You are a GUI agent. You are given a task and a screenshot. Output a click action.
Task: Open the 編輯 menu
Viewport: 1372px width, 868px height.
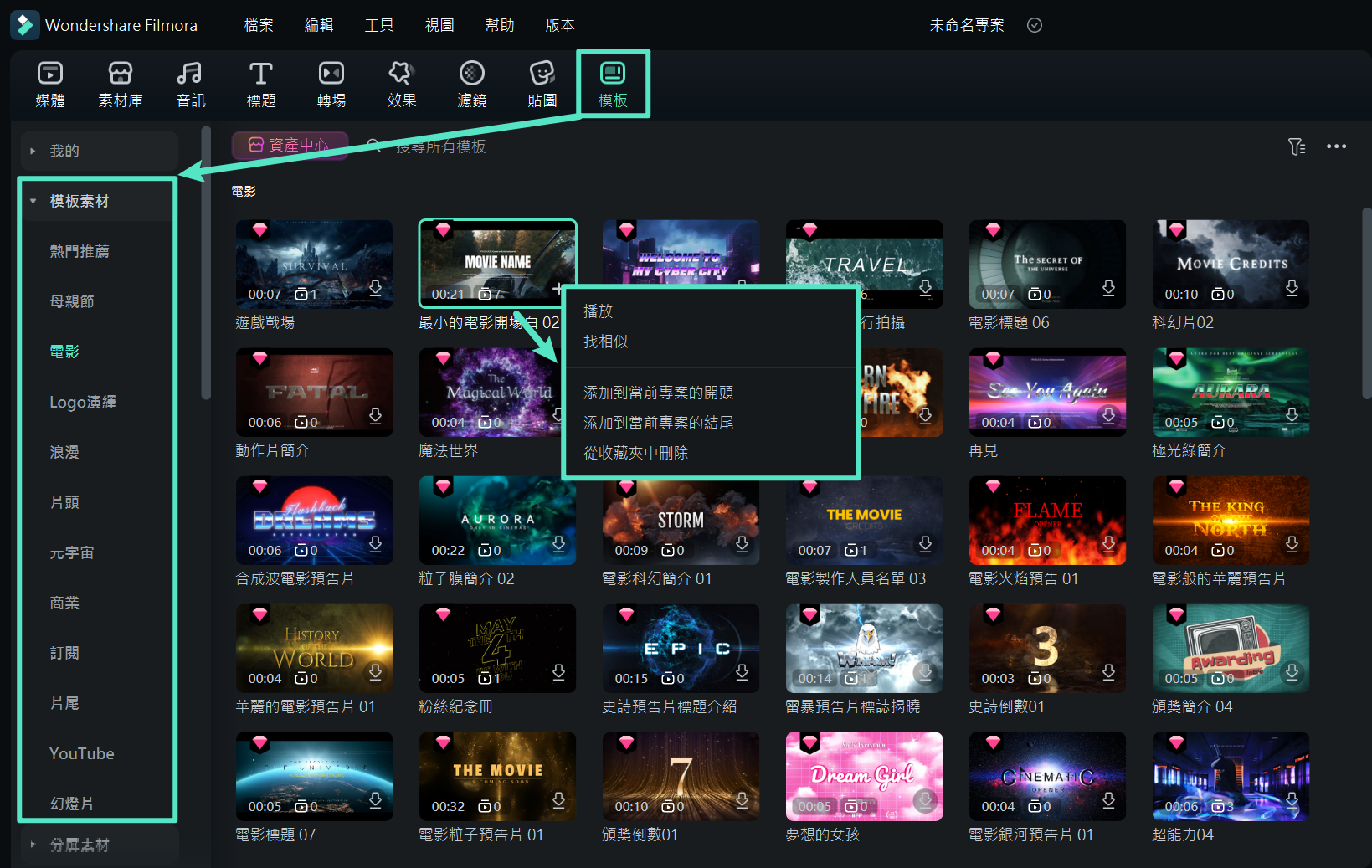tap(319, 25)
